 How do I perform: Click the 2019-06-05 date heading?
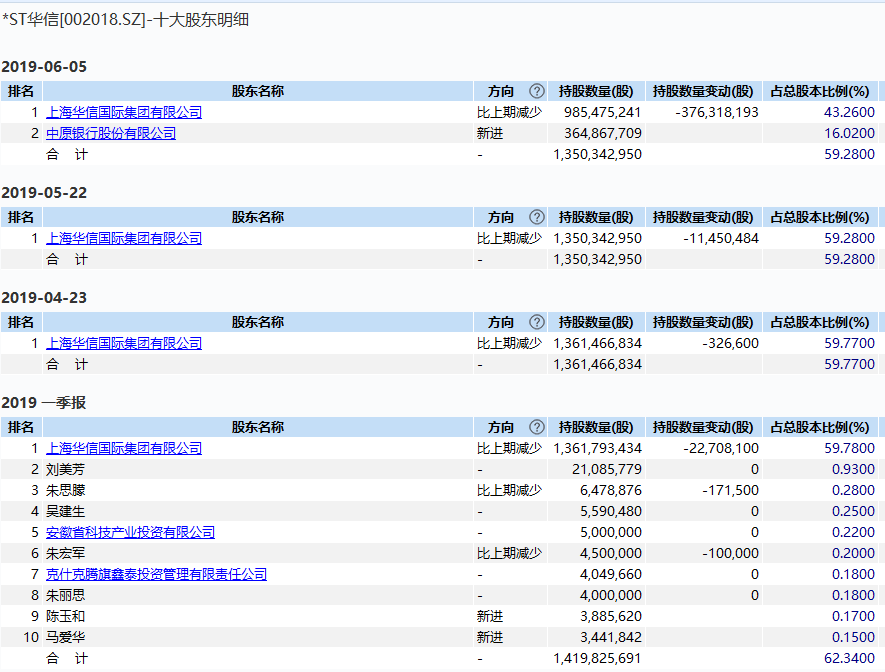pyautogui.click(x=44, y=67)
